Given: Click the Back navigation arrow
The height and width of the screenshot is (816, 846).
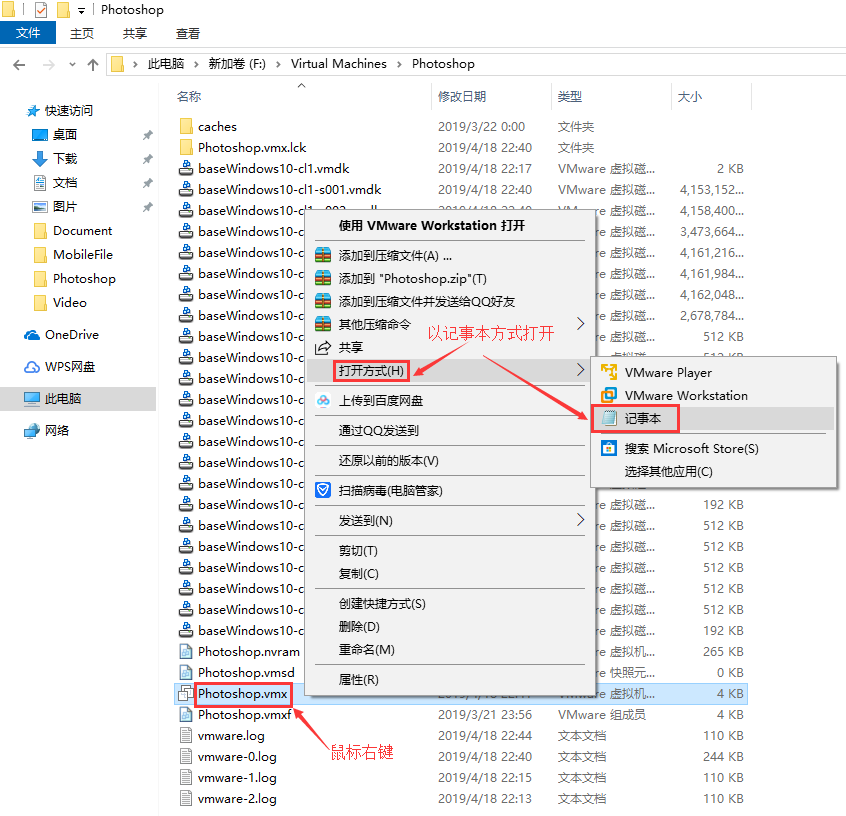Looking at the screenshot, I should 19,65.
